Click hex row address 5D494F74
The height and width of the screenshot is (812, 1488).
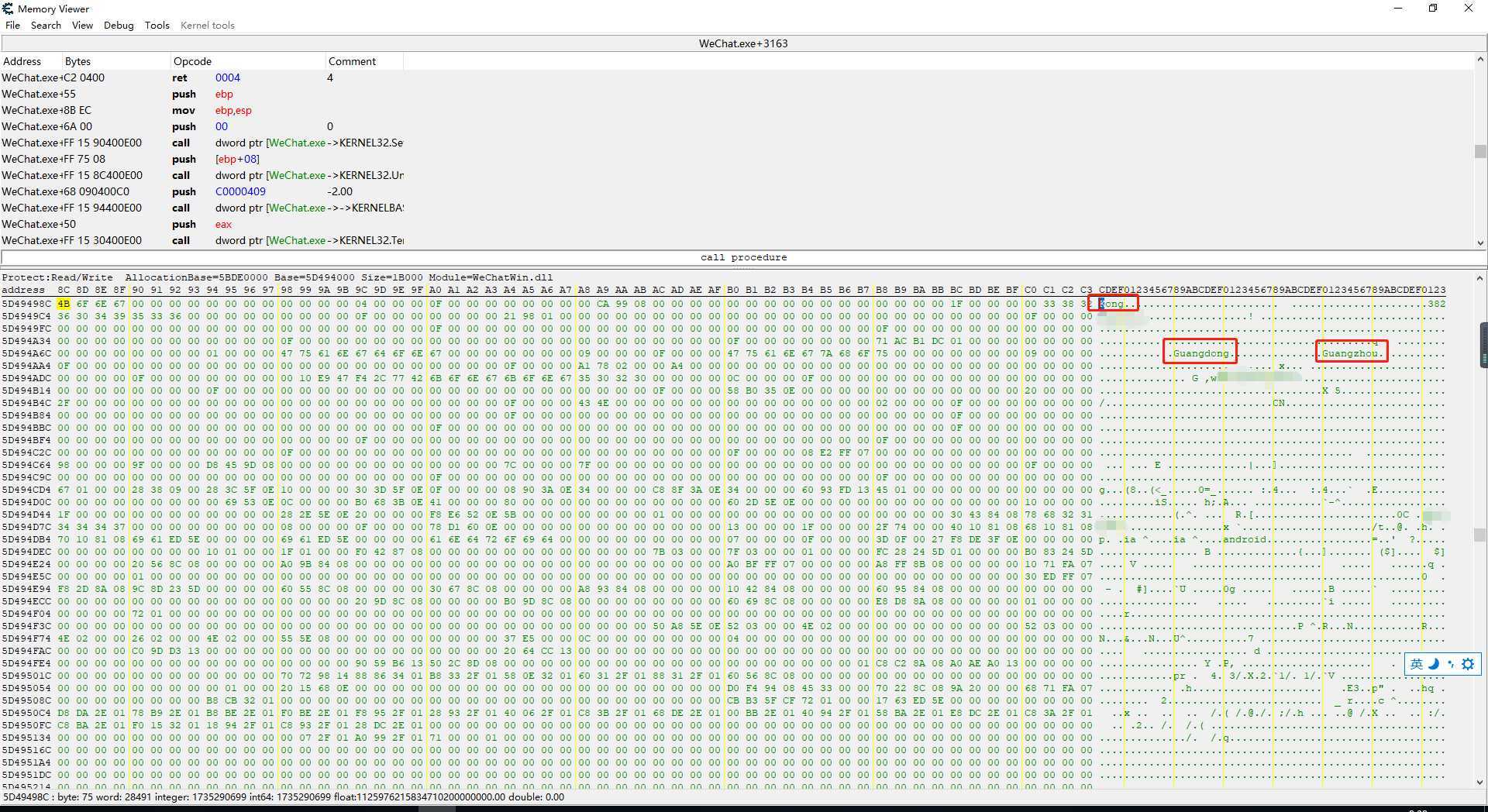(26, 638)
